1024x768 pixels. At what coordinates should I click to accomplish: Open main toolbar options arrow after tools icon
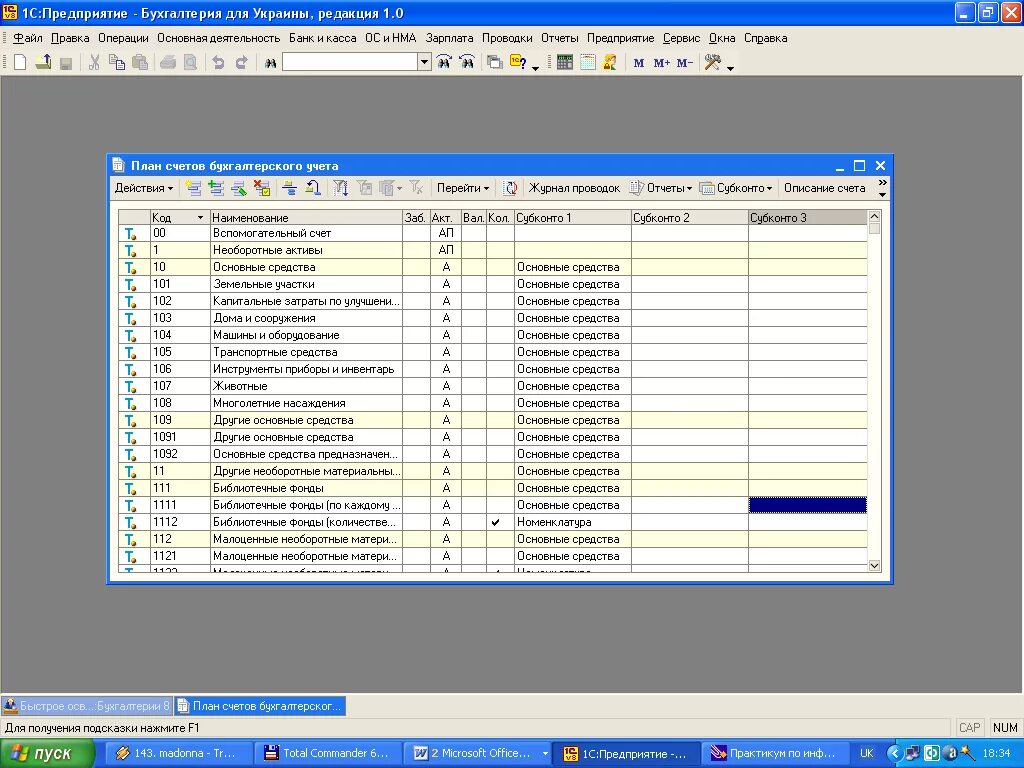(x=730, y=68)
